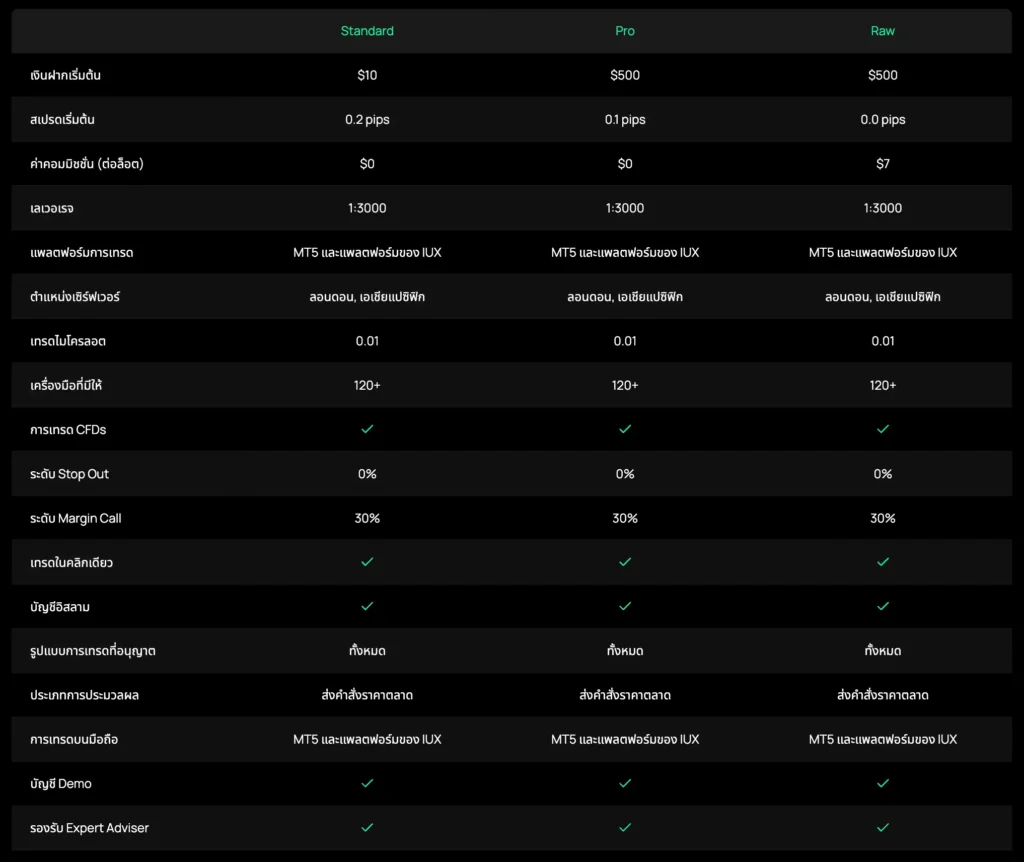Click Raw checkmark in Demo account row

(883, 783)
